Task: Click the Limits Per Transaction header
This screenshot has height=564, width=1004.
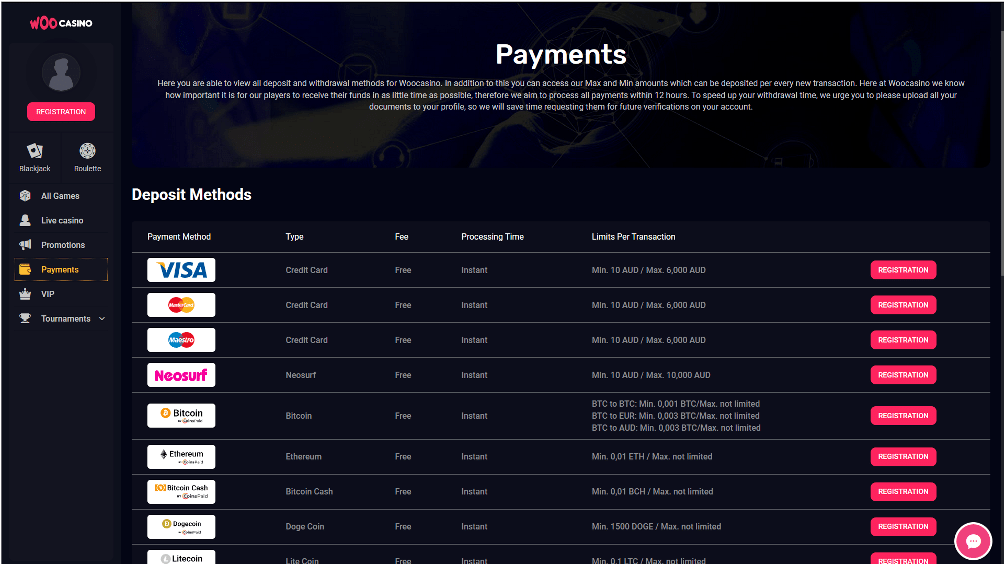Action: click(x=633, y=237)
